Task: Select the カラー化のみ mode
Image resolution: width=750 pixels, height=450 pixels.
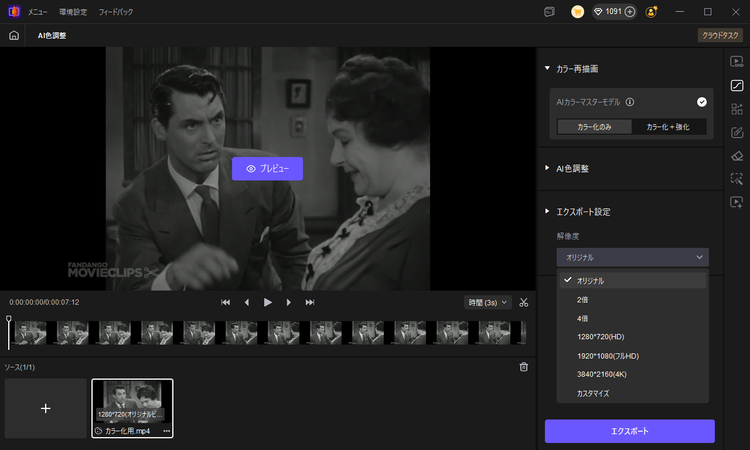Action: 595,127
